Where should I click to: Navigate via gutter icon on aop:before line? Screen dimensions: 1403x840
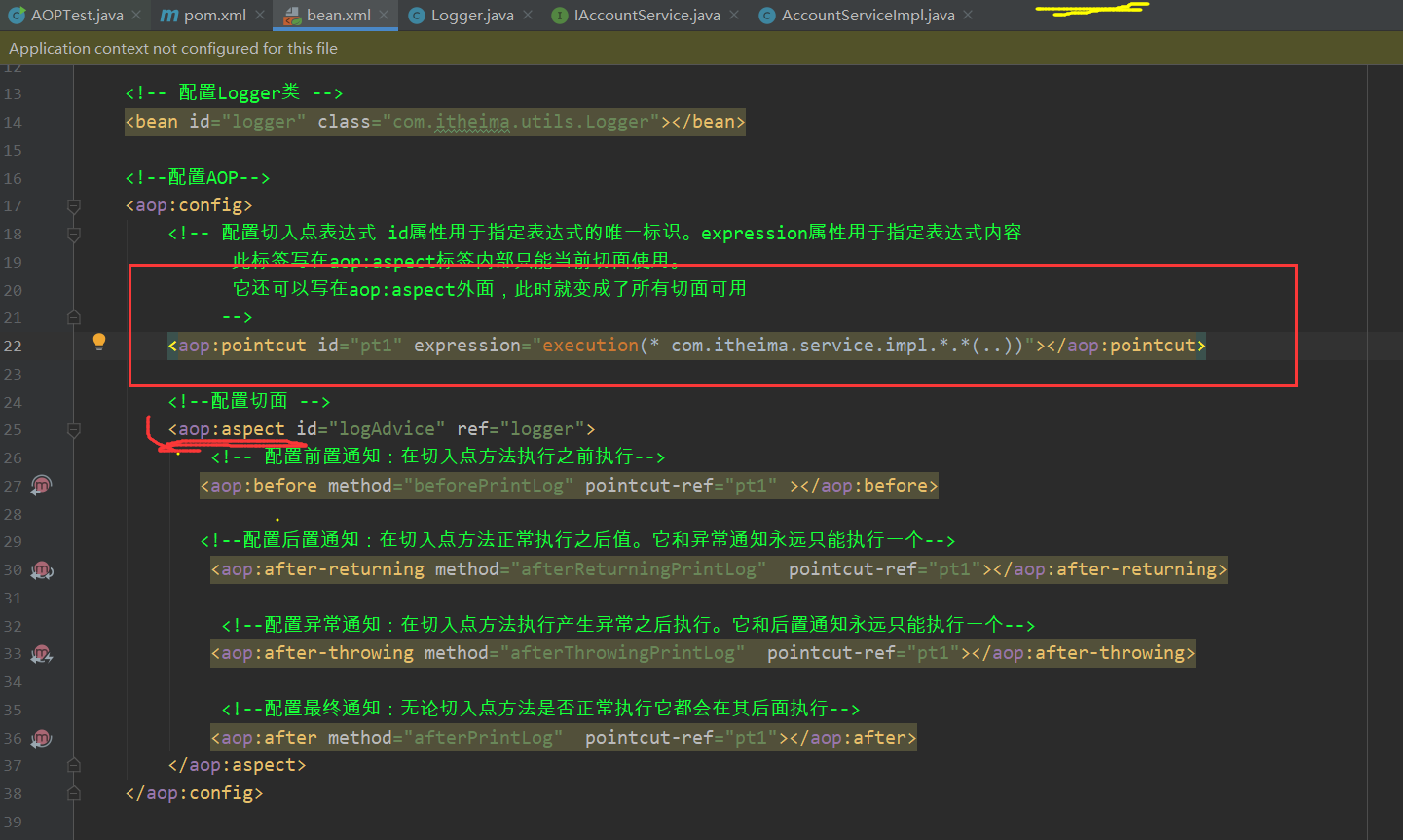coord(41,485)
